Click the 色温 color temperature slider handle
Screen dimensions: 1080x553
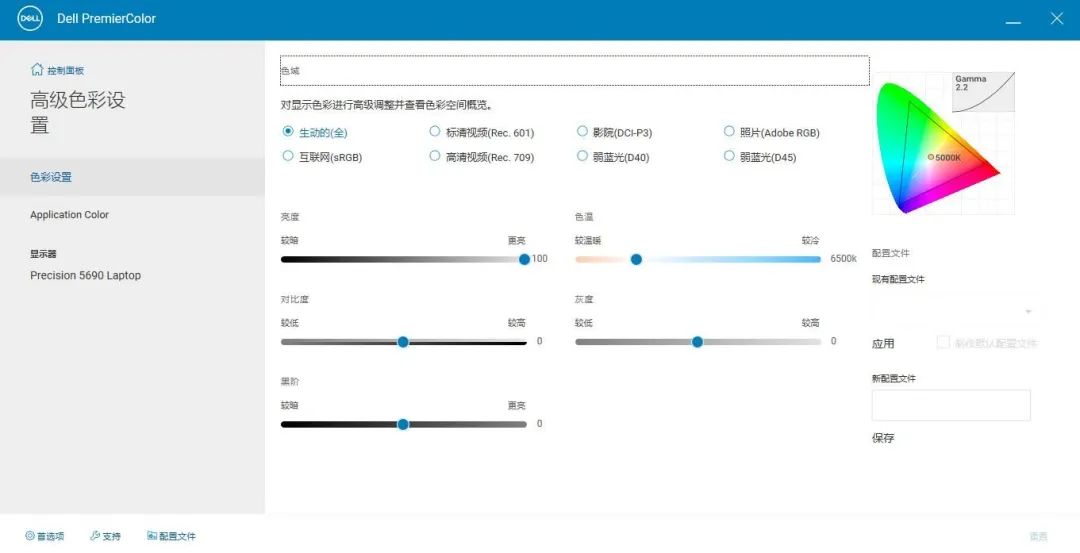(x=636, y=259)
